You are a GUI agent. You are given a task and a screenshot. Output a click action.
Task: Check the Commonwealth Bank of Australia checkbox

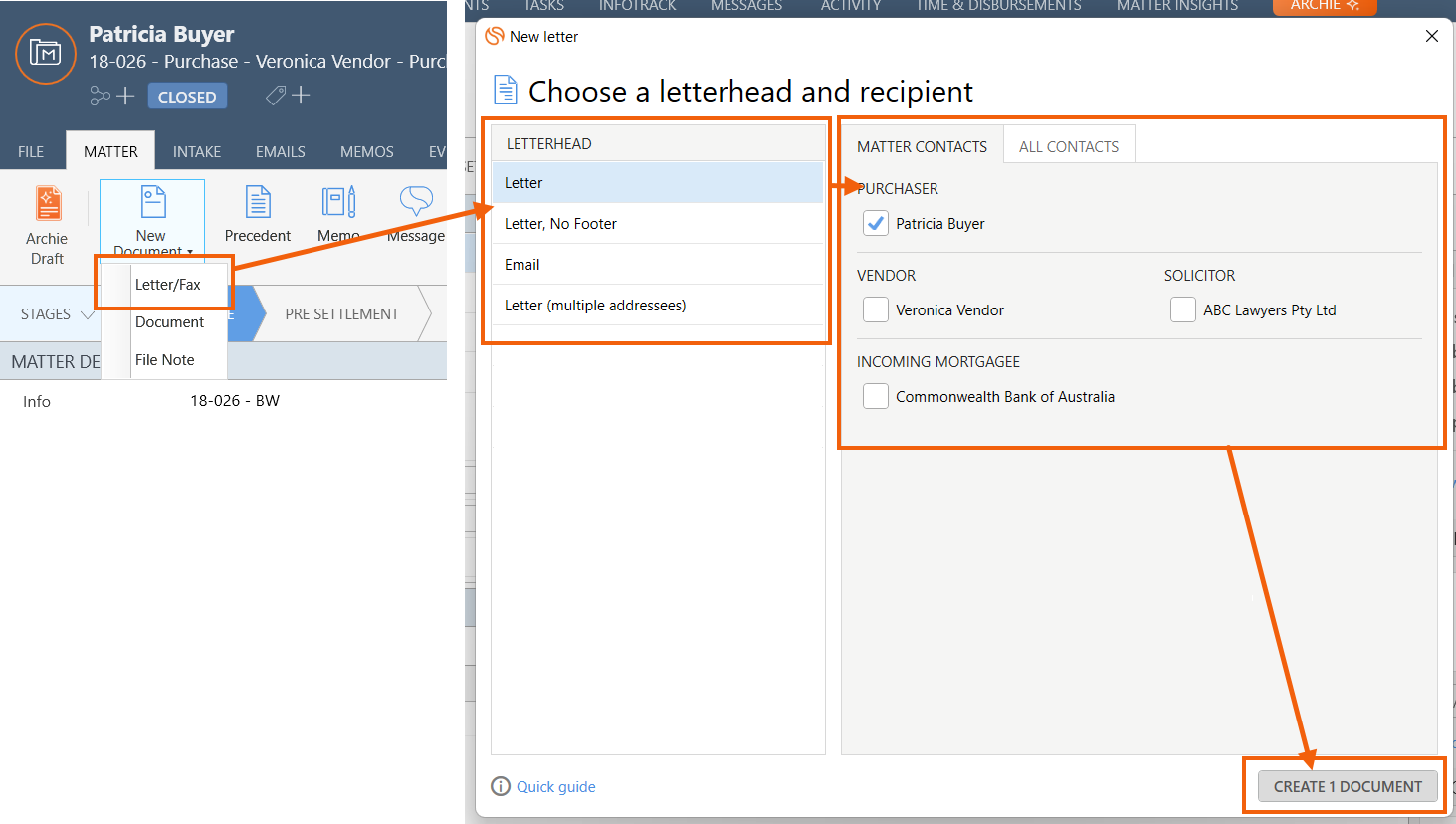pos(876,397)
